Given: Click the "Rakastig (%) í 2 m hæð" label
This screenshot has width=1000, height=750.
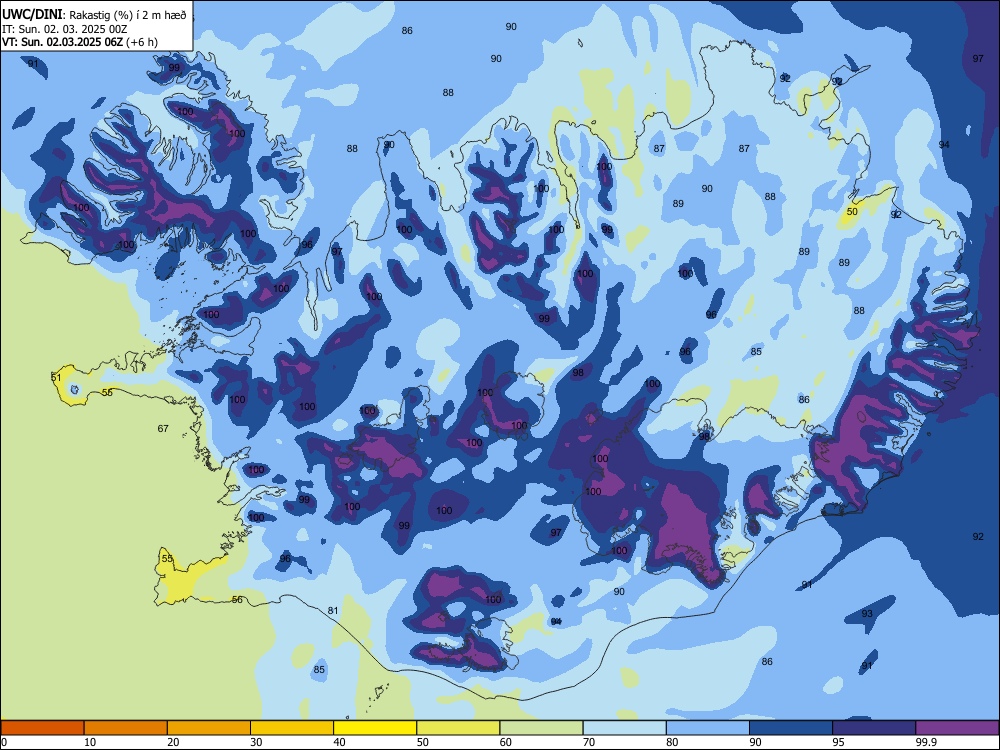Looking at the screenshot, I should 128,15.
